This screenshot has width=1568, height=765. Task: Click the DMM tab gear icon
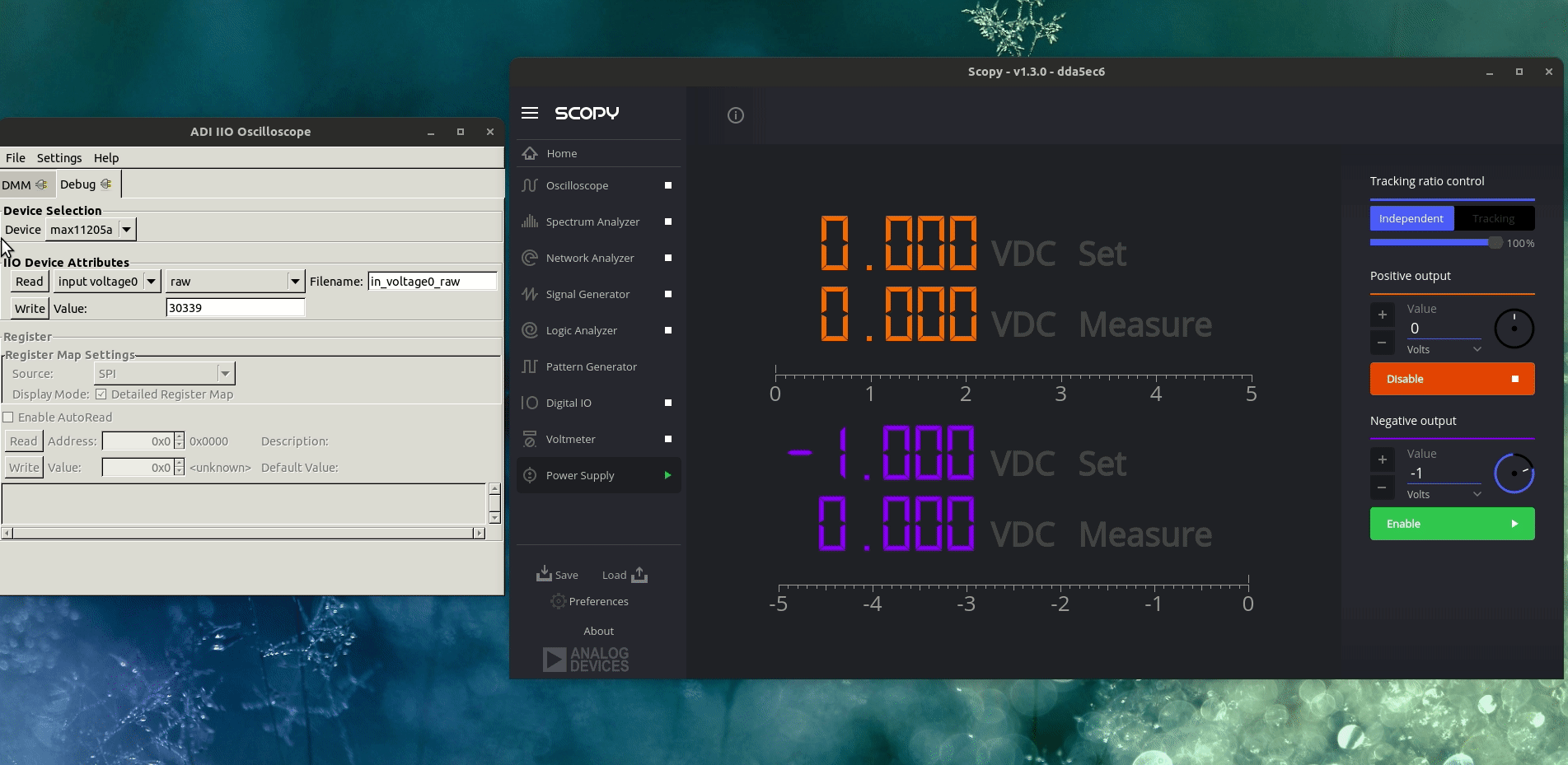tap(41, 184)
